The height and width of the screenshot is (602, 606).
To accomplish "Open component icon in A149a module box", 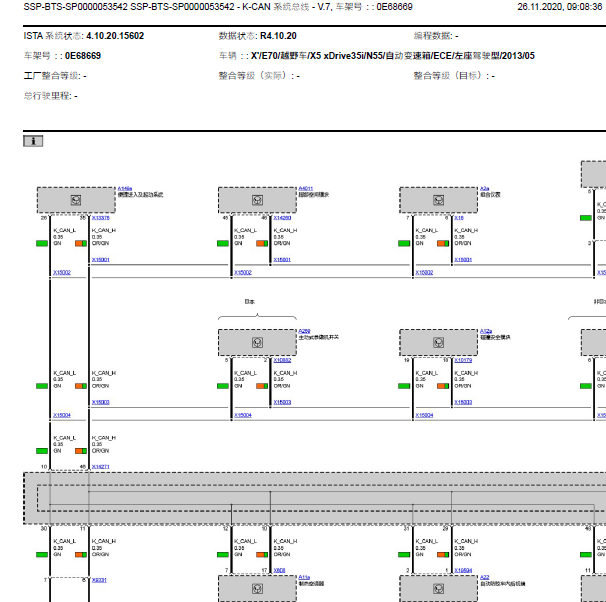I will pos(76,200).
